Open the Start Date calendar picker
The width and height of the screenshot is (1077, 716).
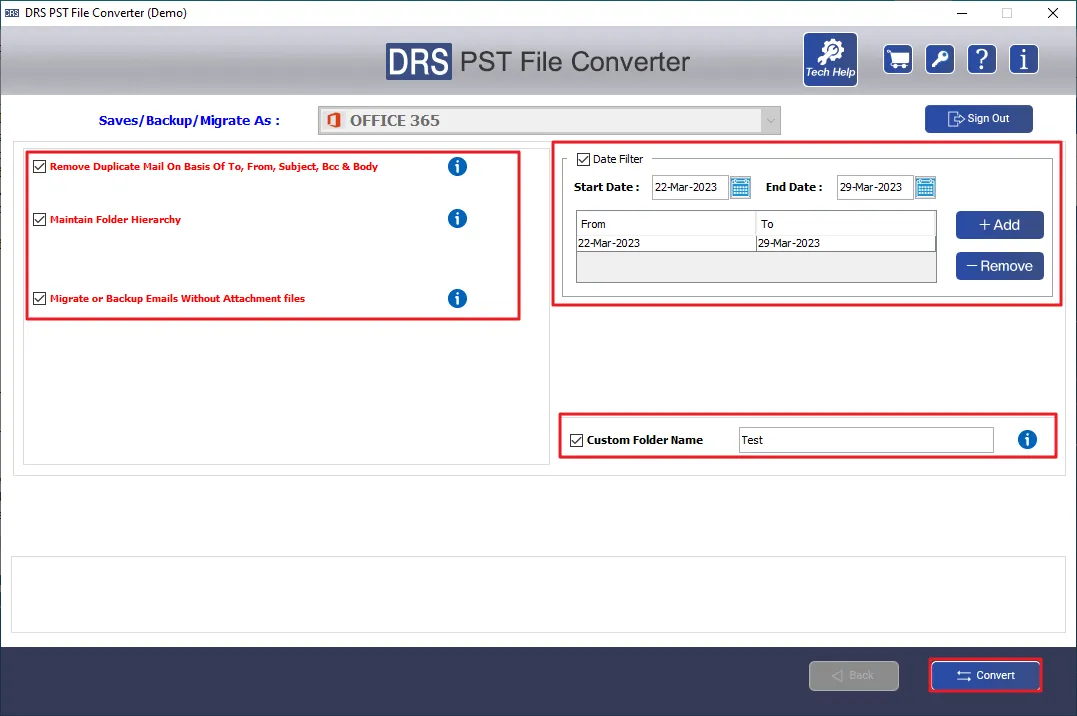click(x=740, y=187)
